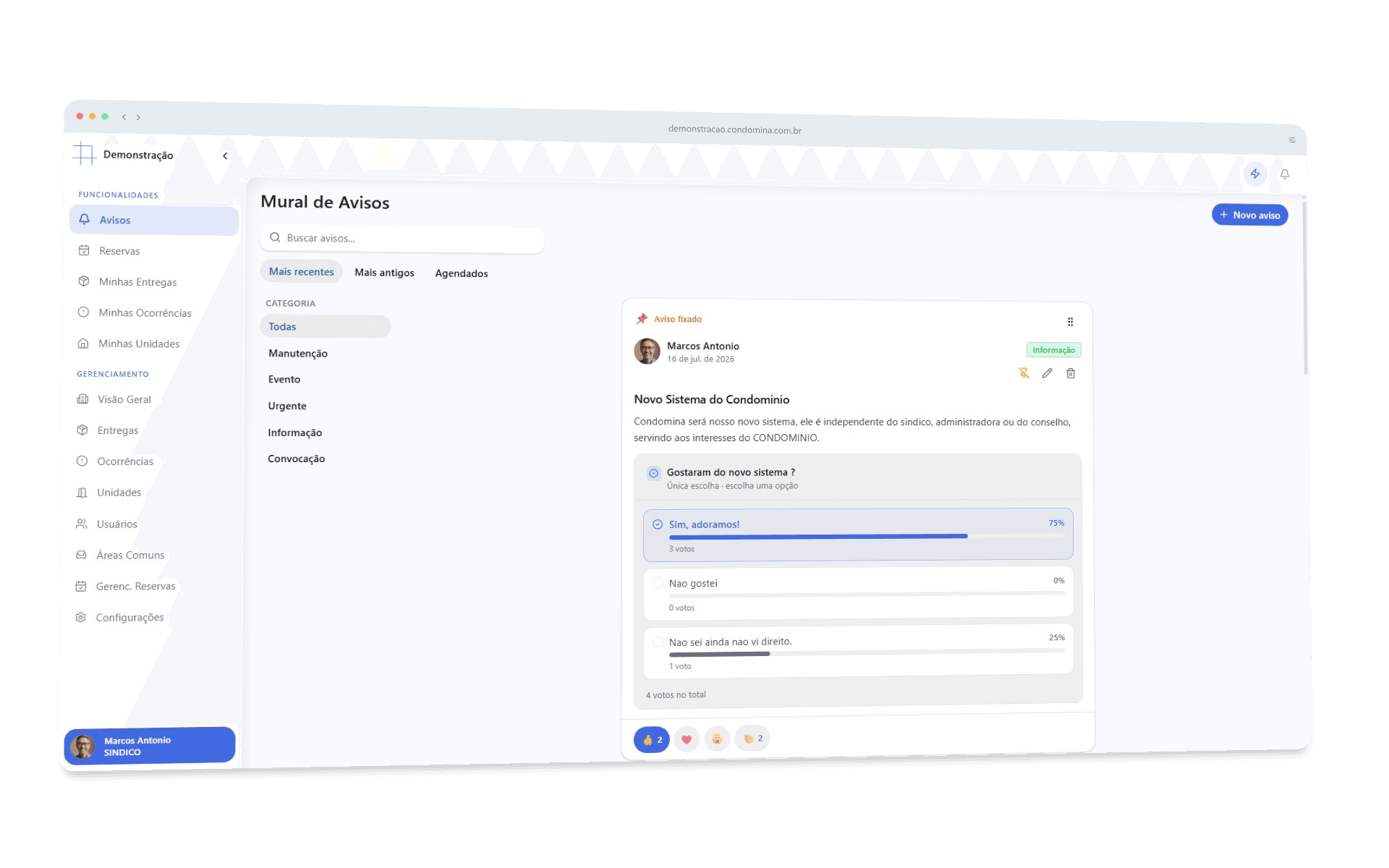Viewport: 1389px width, 868px height.
Task: Filter by the Convocação category
Action: point(297,459)
